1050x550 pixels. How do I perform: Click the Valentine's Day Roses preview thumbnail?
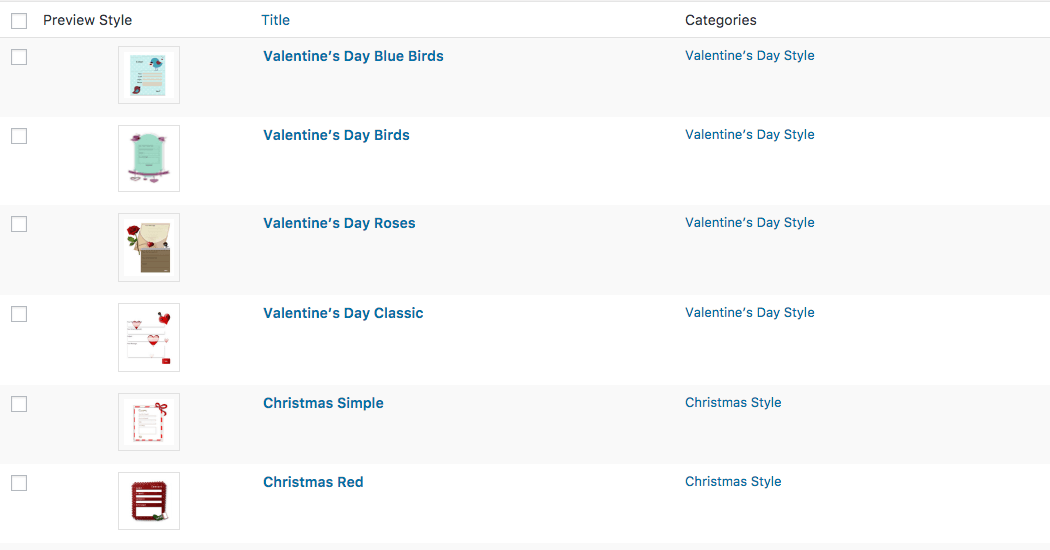click(148, 247)
